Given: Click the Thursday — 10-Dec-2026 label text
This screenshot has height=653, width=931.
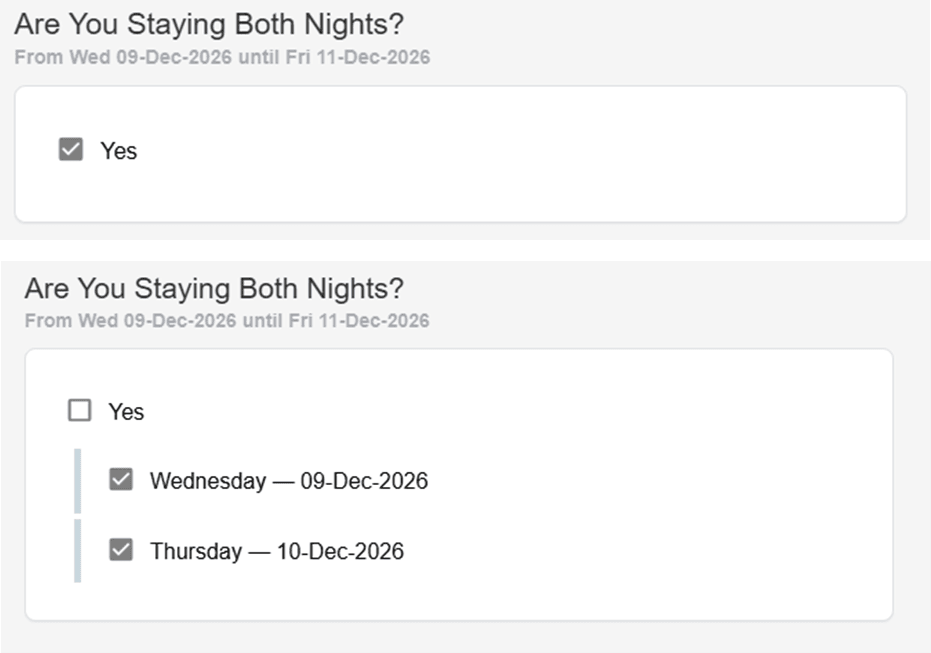Looking at the screenshot, I should pos(276,551).
